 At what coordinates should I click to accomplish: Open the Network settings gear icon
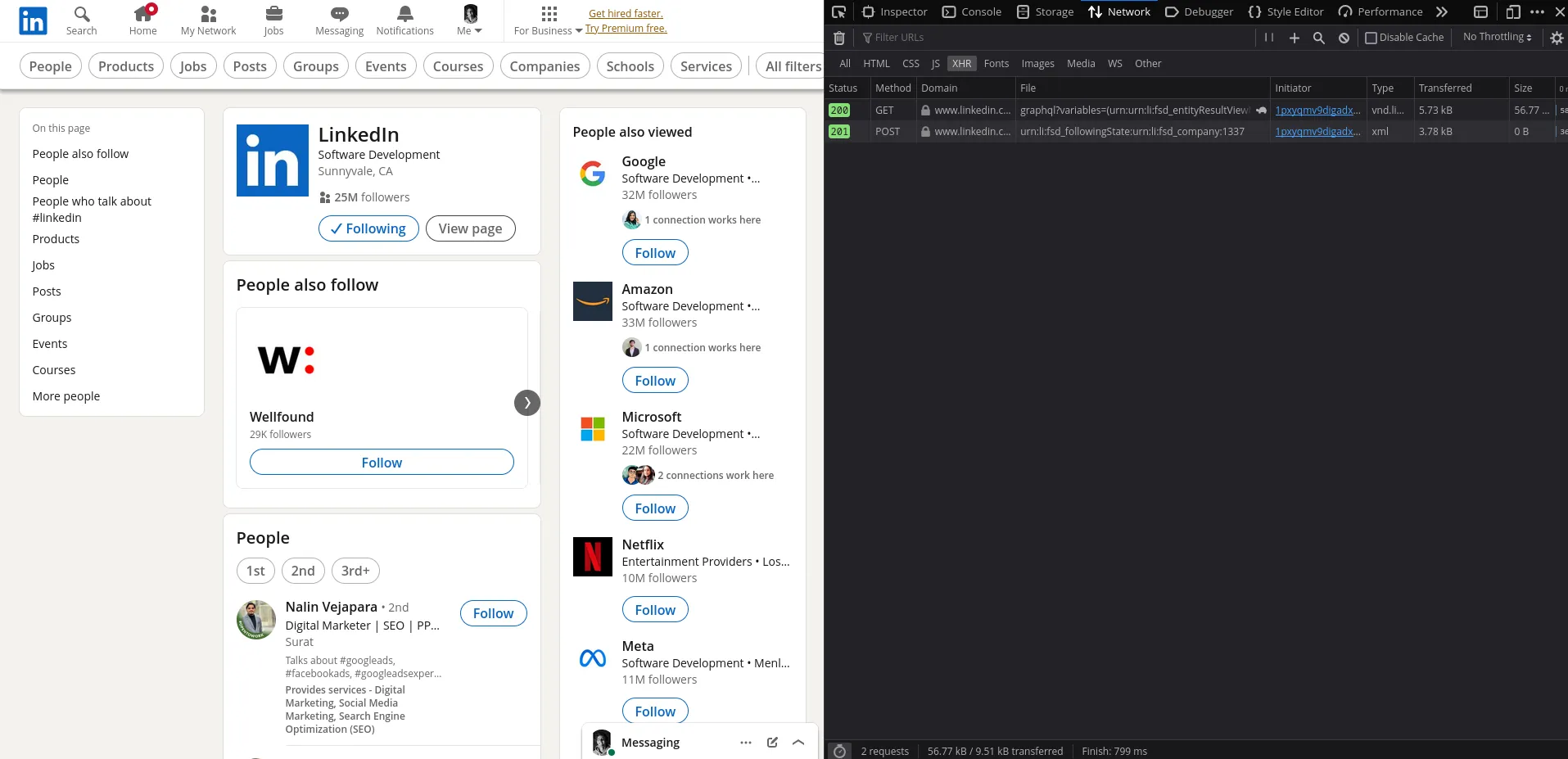point(1557,38)
